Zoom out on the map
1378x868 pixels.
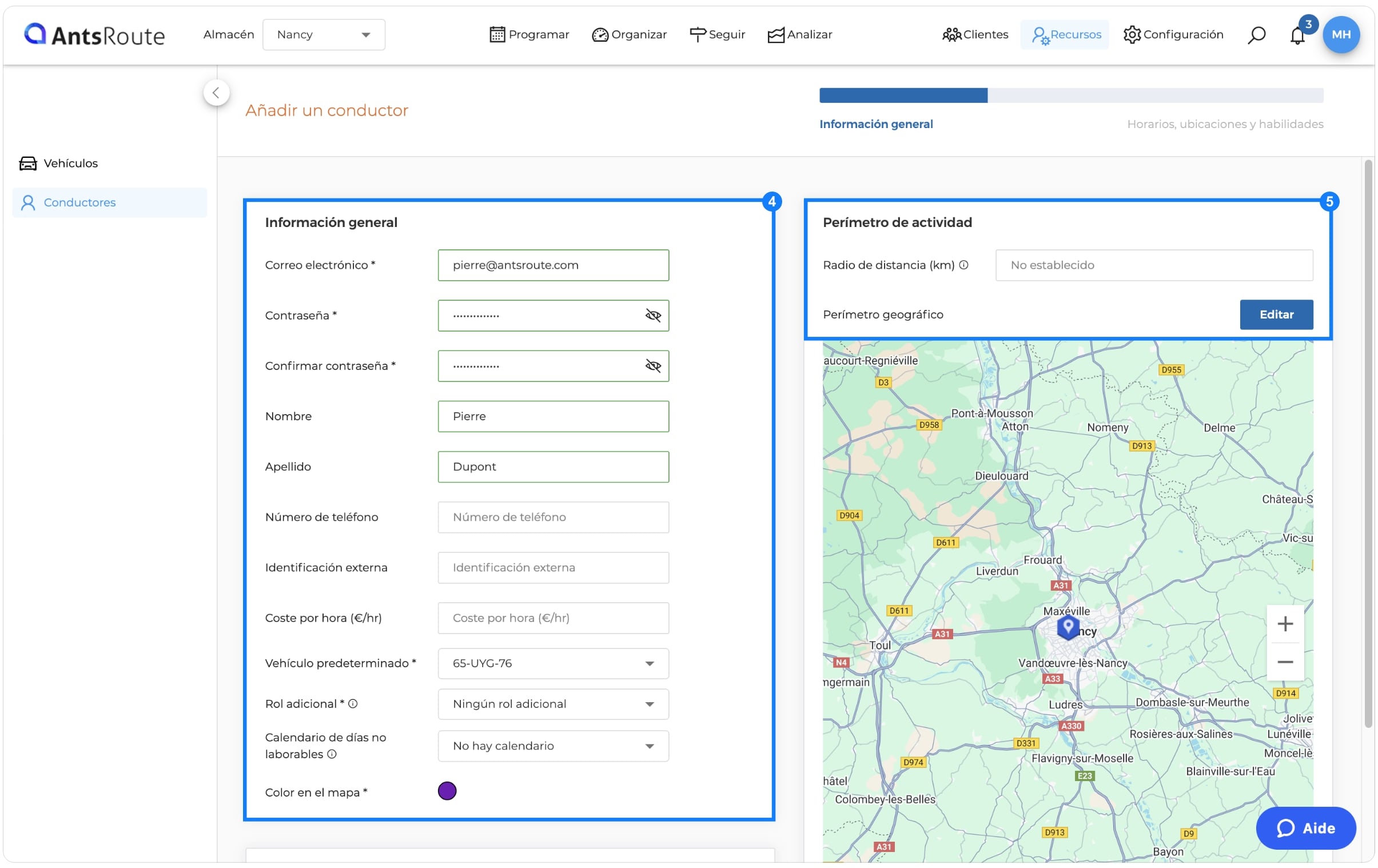[x=1285, y=662]
